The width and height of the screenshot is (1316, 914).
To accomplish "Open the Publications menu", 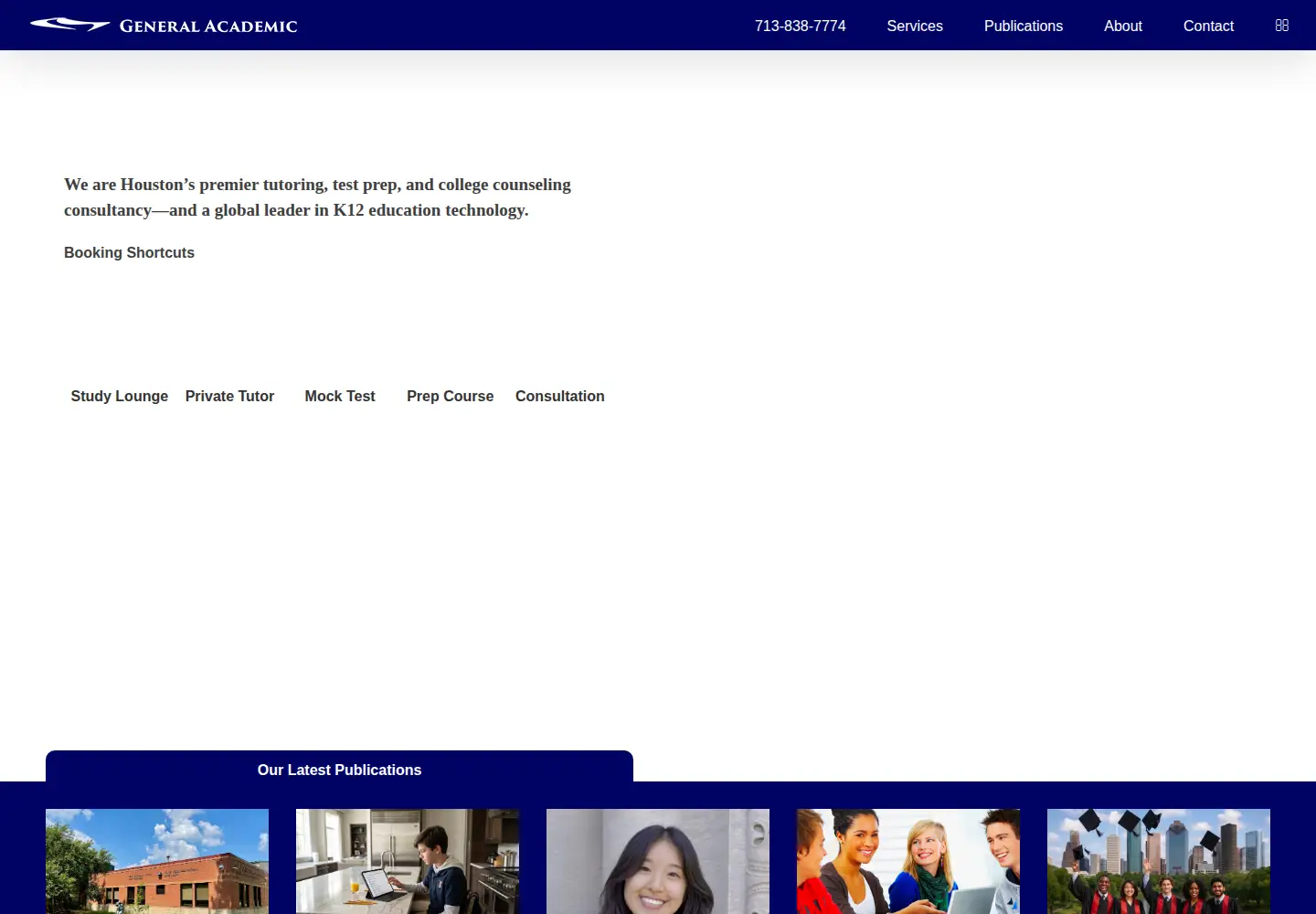I will tap(1024, 26).
